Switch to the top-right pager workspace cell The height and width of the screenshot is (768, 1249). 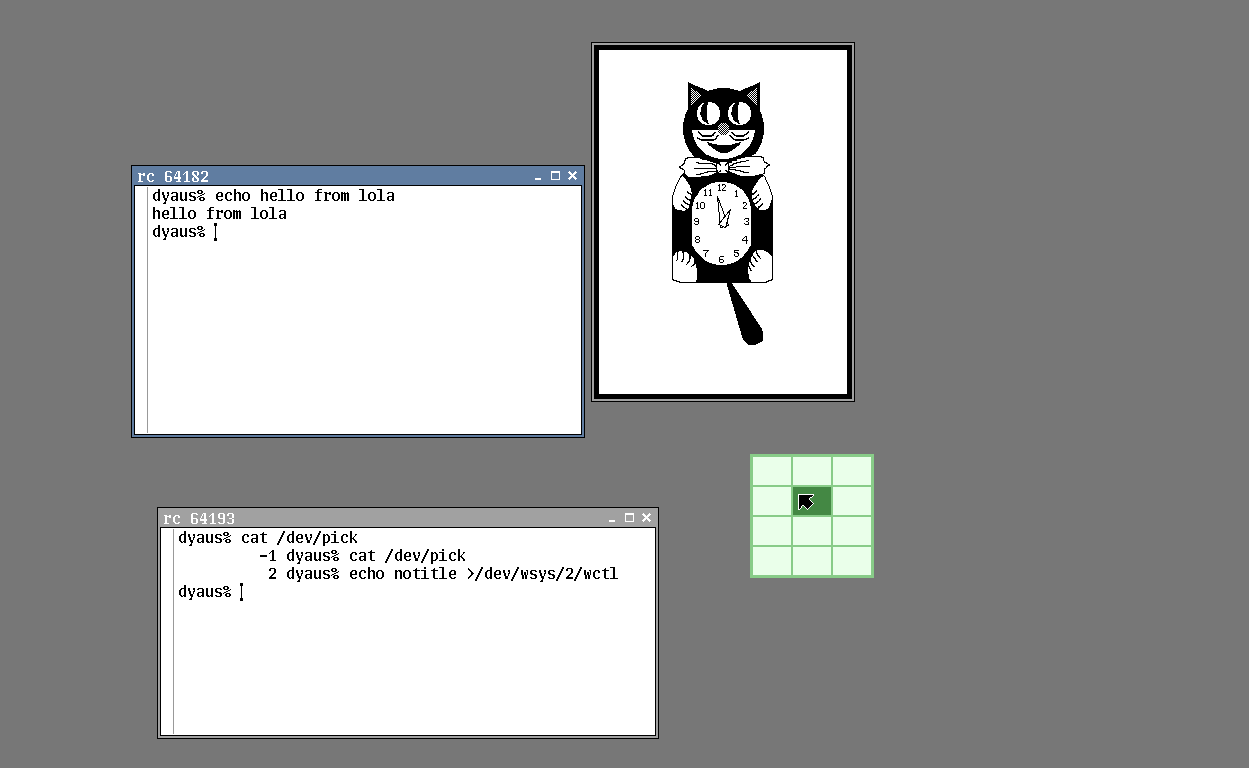pyautogui.click(x=852, y=471)
